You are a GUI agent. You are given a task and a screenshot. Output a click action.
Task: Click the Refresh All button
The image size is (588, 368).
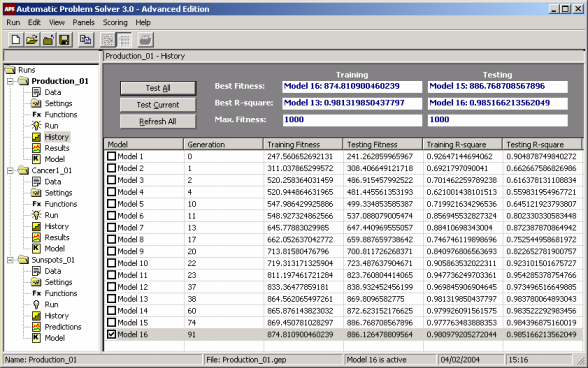pyautogui.click(x=158, y=122)
